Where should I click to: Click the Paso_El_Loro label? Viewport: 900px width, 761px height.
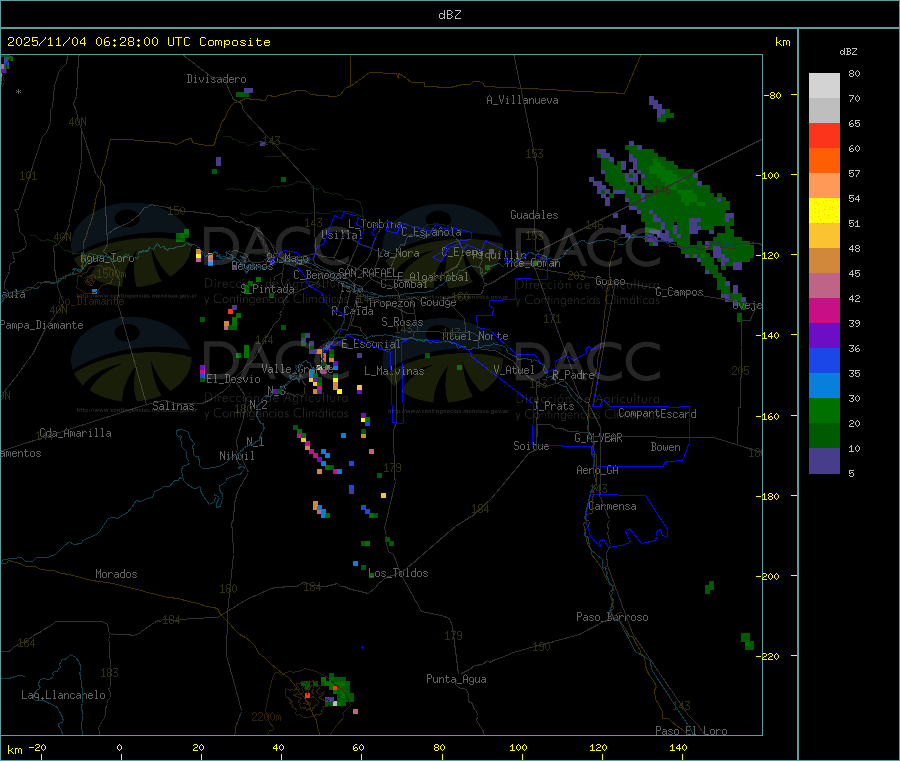click(692, 731)
